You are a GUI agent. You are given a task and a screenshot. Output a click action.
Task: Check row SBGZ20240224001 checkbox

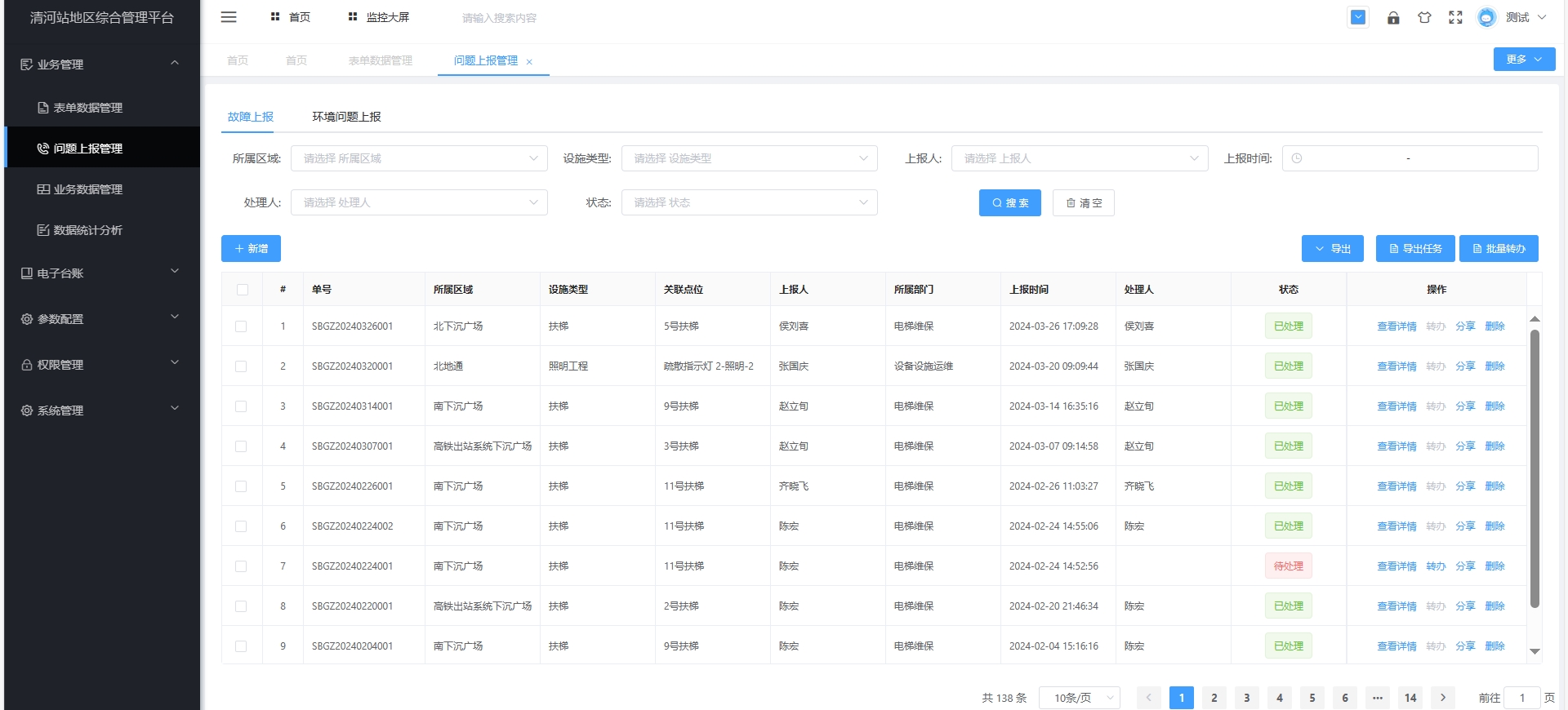[x=241, y=566]
